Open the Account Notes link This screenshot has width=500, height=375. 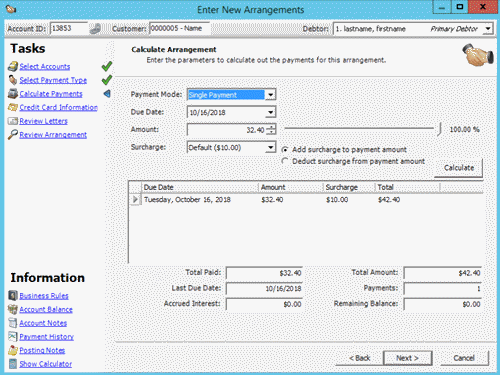tap(43, 323)
